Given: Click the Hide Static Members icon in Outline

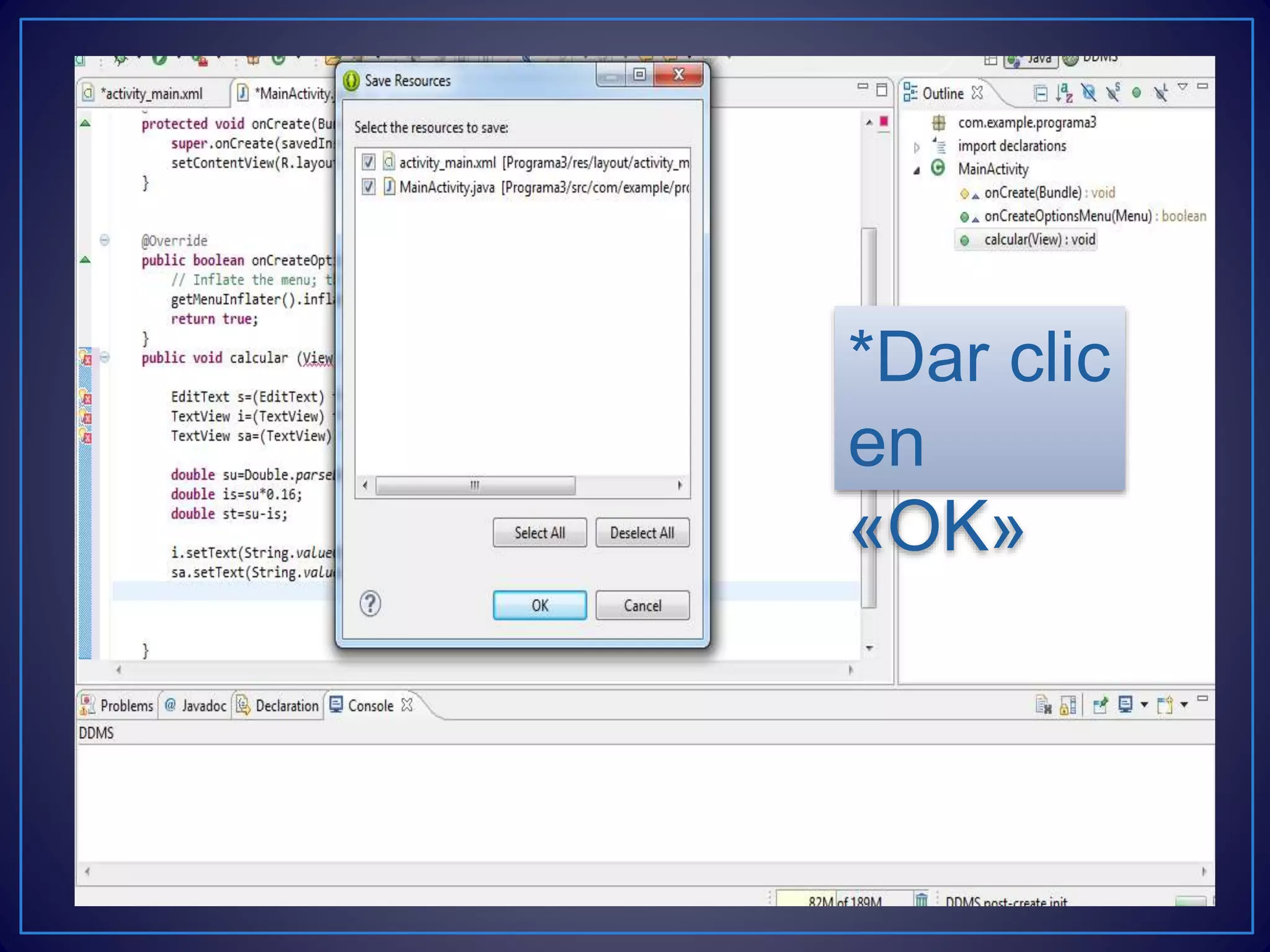Looking at the screenshot, I should tap(1113, 93).
